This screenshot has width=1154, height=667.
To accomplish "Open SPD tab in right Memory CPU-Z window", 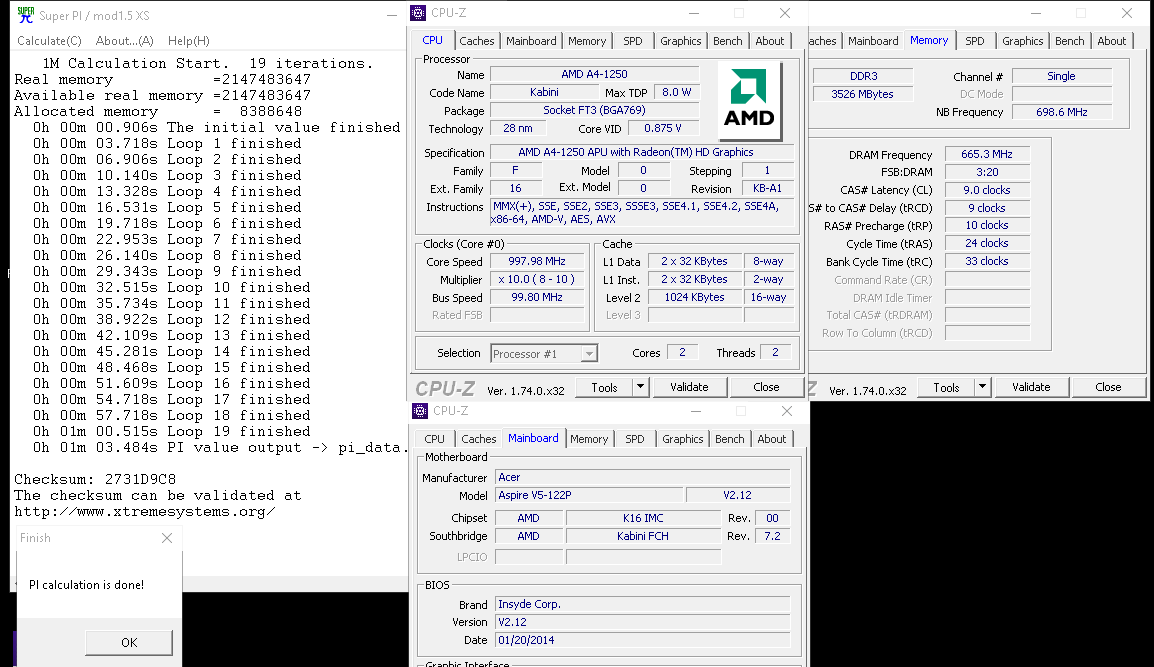I will (x=974, y=41).
